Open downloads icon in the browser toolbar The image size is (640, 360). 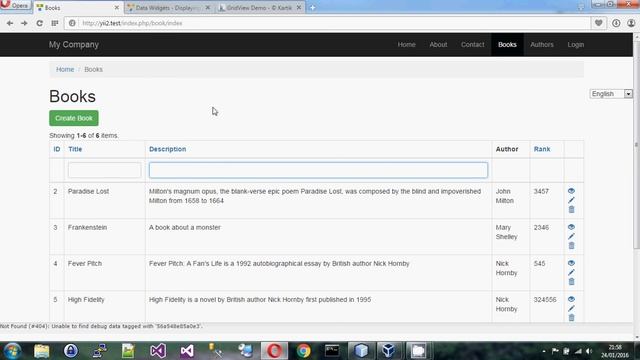click(x=616, y=23)
